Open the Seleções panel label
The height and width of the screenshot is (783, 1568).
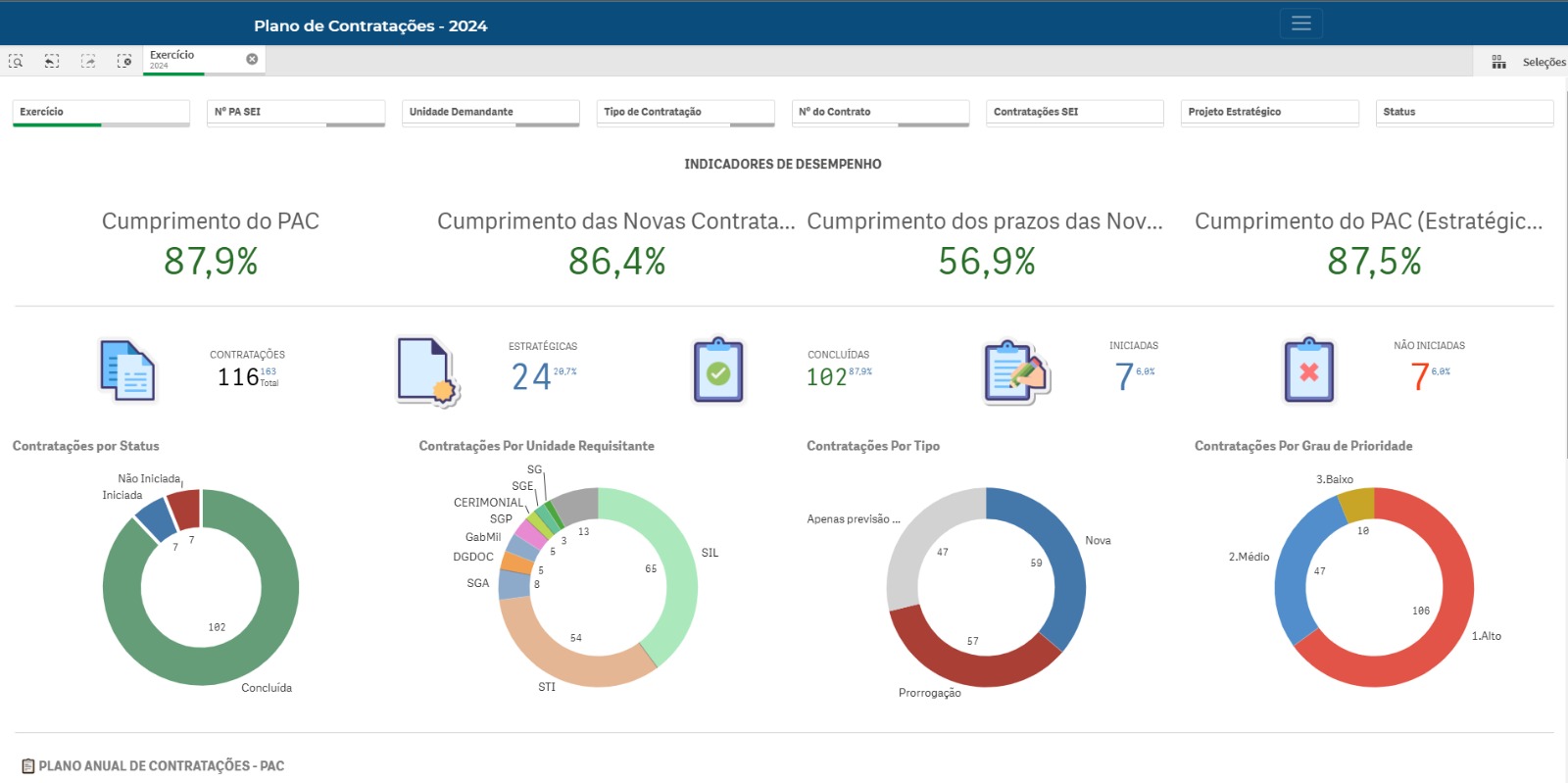(1543, 62)
